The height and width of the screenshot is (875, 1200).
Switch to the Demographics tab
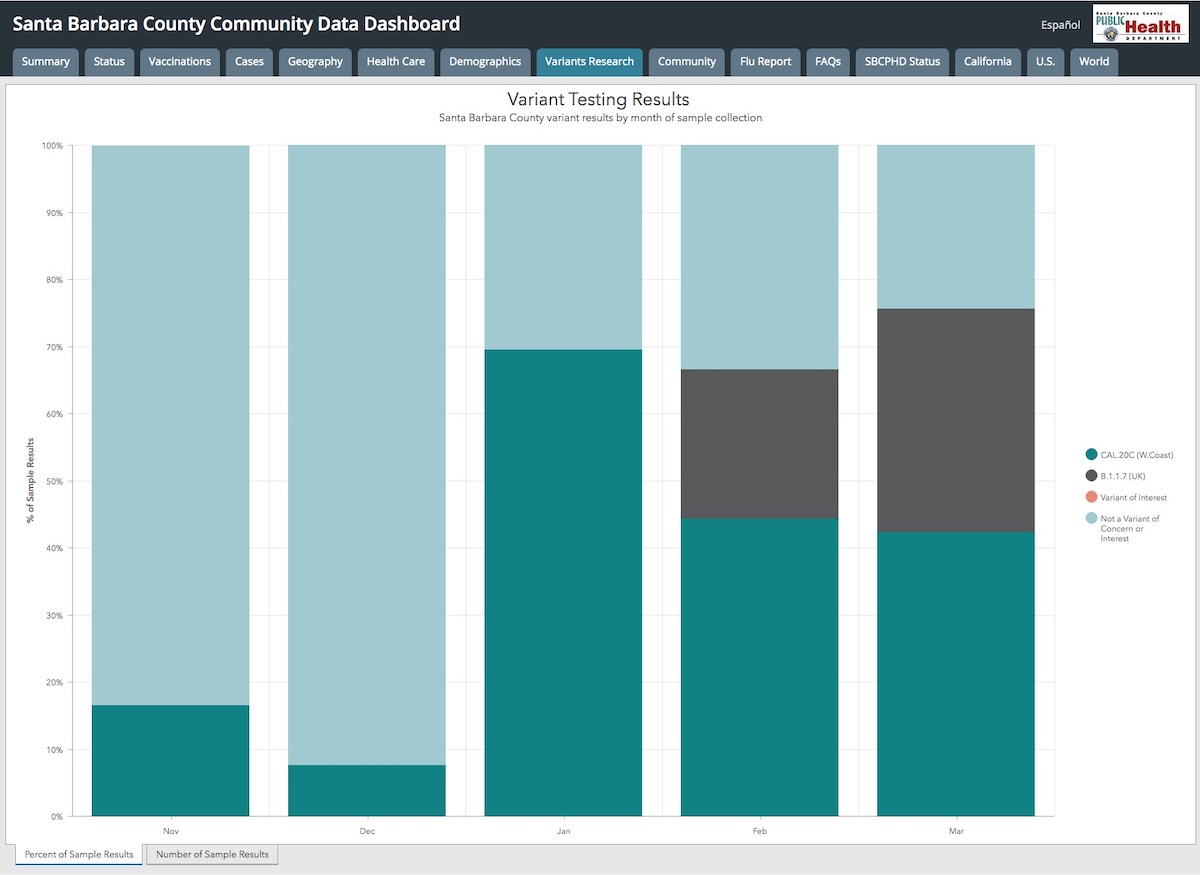[x=485, y=62]
